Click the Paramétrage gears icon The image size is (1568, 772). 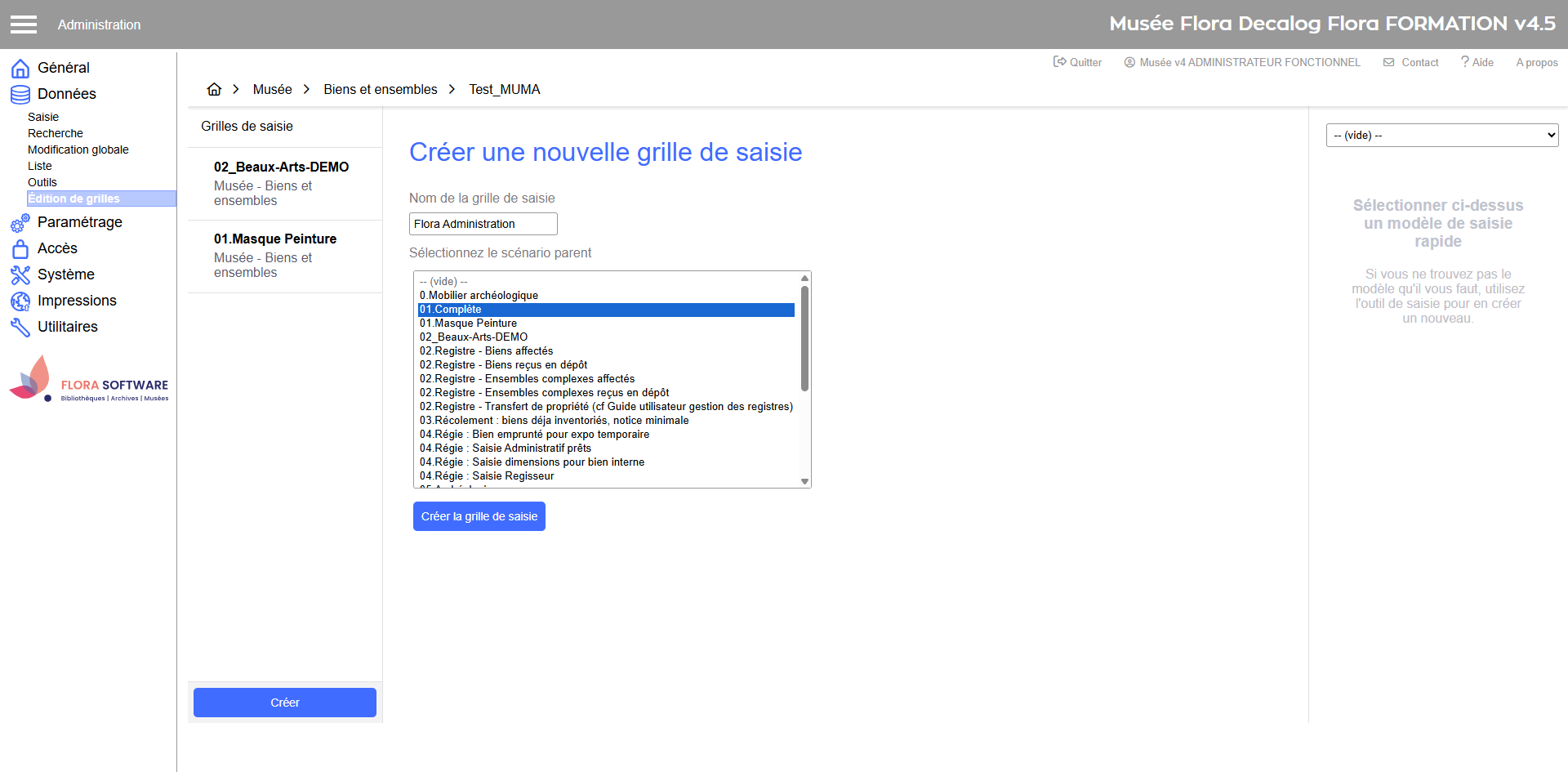(20, 222)
